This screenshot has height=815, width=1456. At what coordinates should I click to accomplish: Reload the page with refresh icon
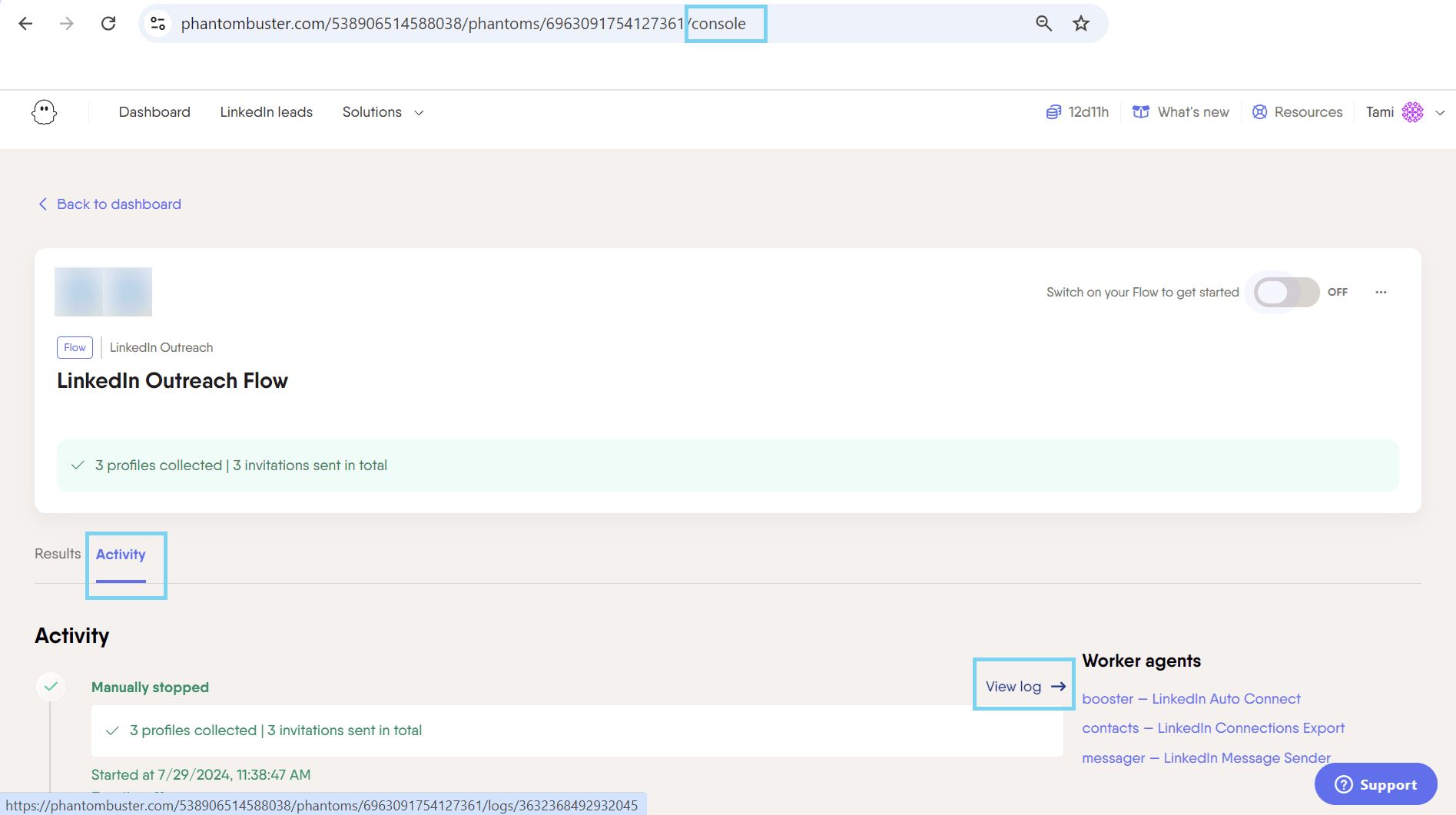pos(108,23)
